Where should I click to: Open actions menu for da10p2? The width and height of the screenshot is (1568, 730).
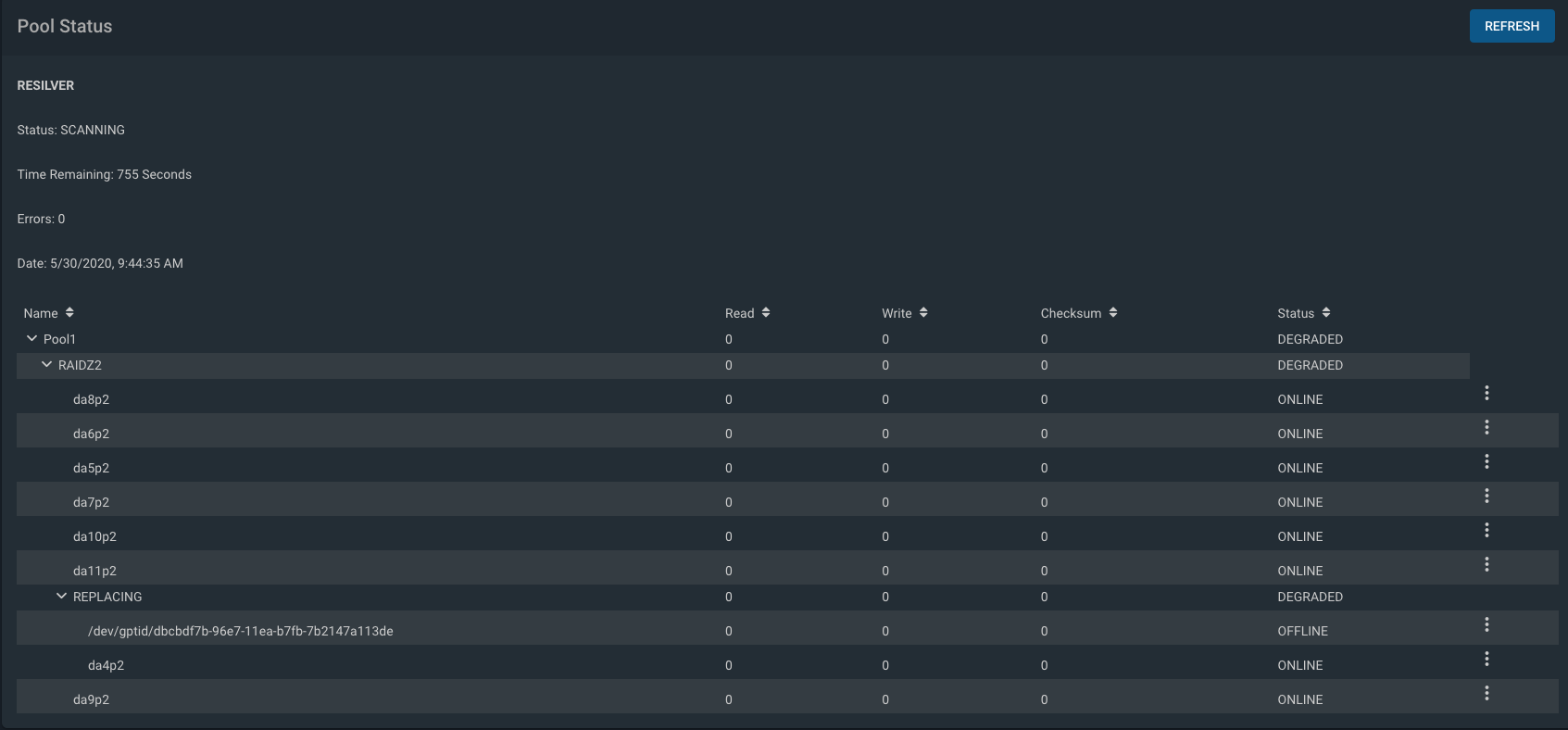tap(1486, 530)
